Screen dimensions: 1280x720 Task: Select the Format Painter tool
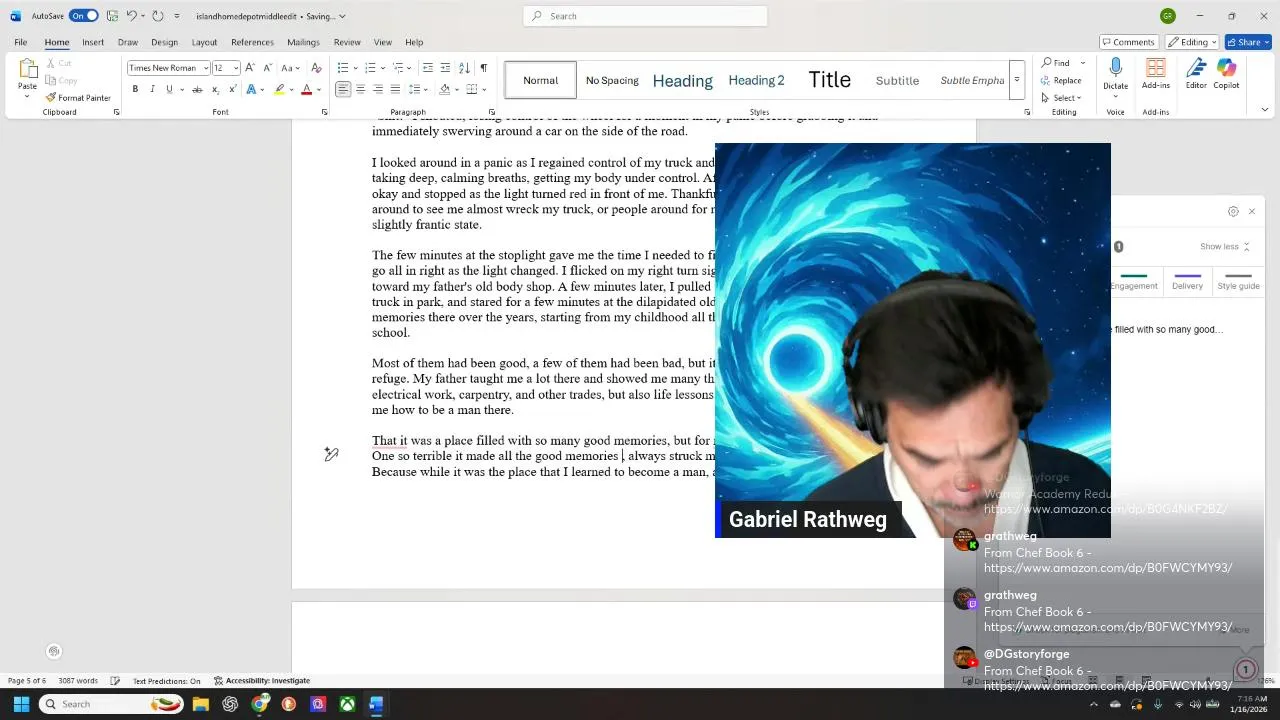coord(78,98)
